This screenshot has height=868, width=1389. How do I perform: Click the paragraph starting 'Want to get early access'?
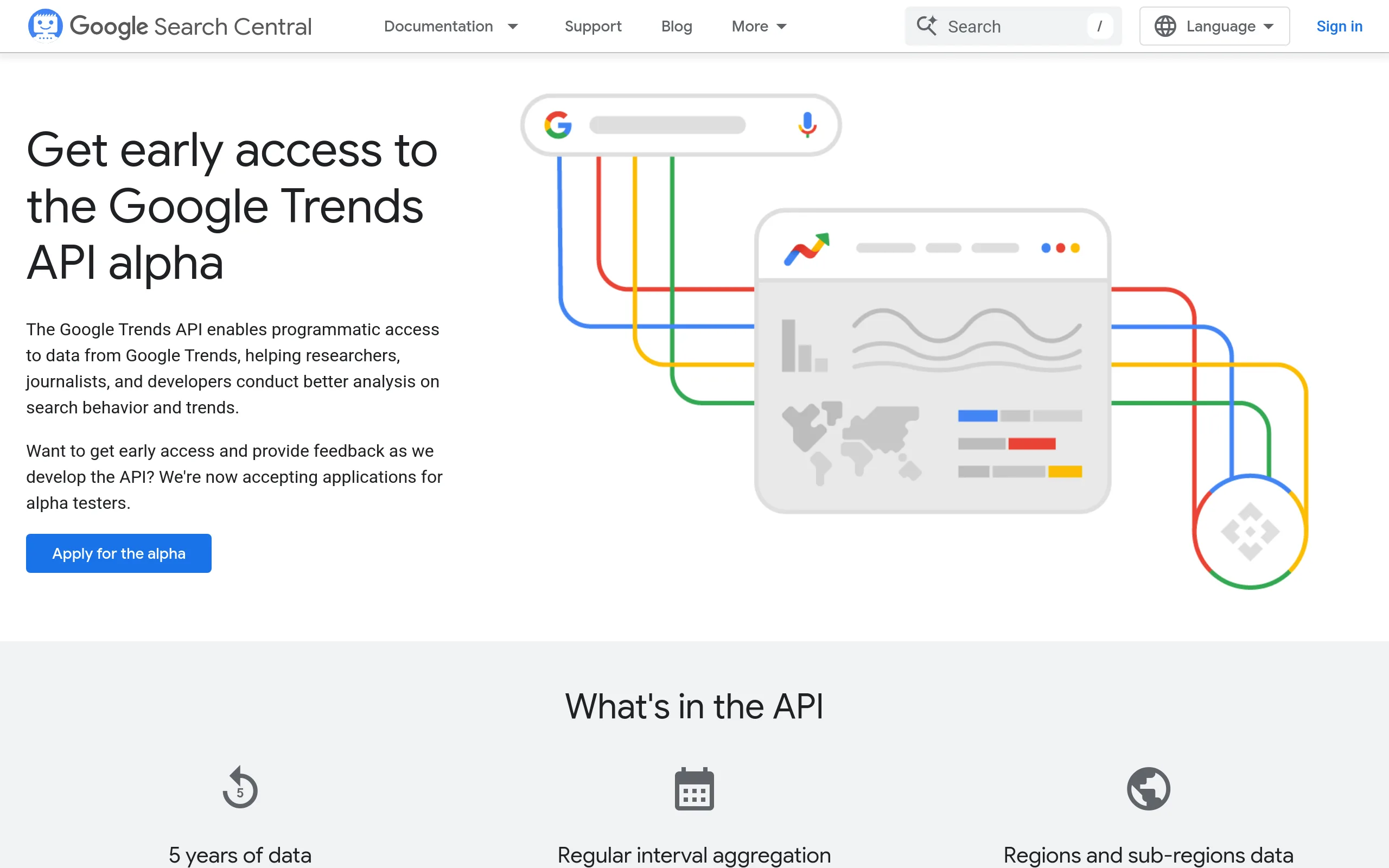coord(234,477)
